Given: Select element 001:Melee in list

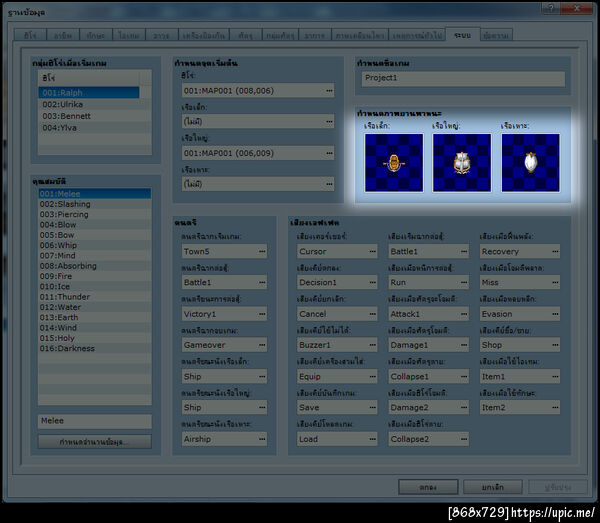Looking at the screenshot, I should point(95,194).
